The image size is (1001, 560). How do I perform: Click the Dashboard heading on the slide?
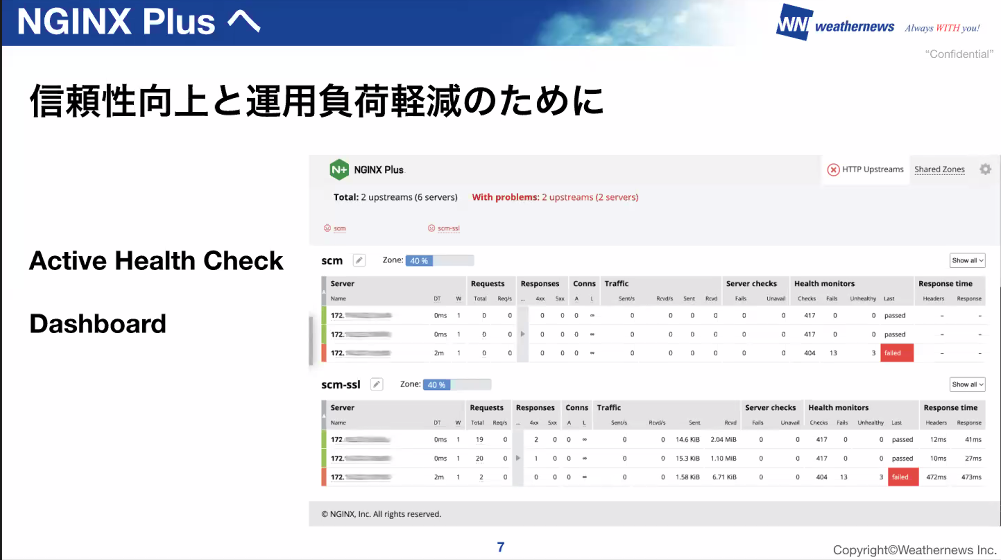pos(98,324)
